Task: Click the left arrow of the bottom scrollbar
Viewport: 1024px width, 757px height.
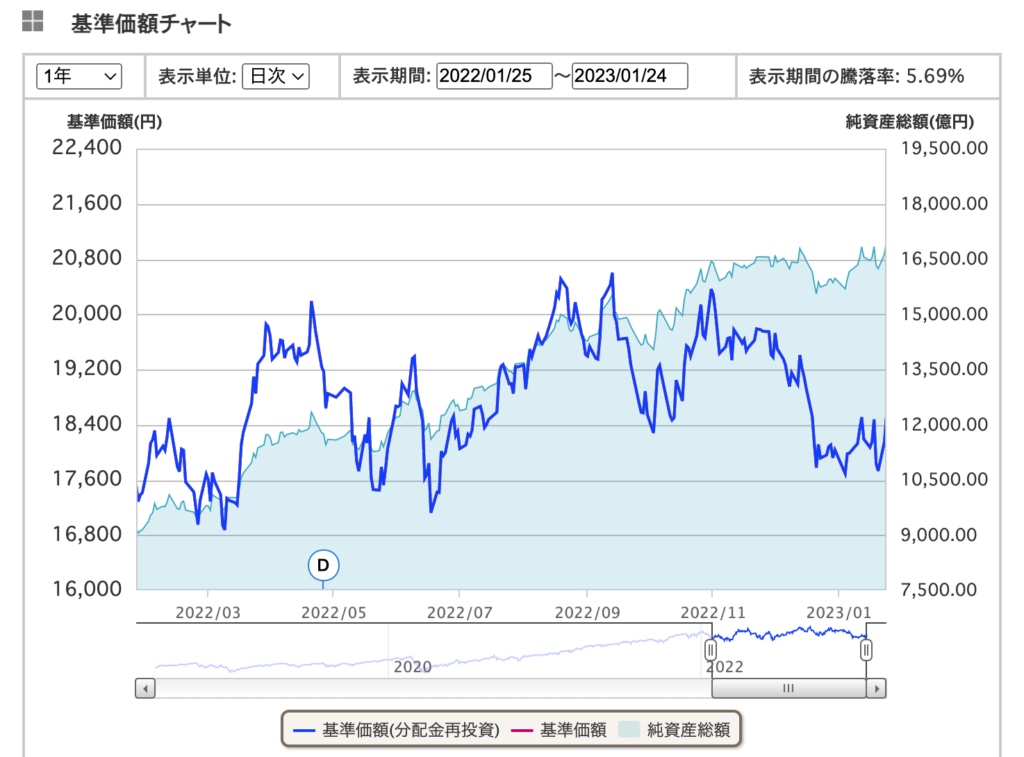Action: [143, 688]
